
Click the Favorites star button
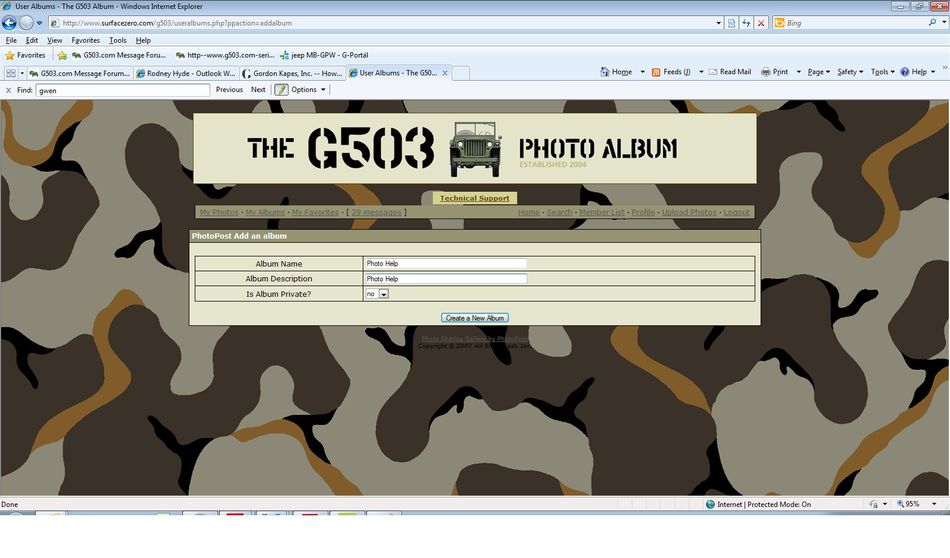pos(25,55)
